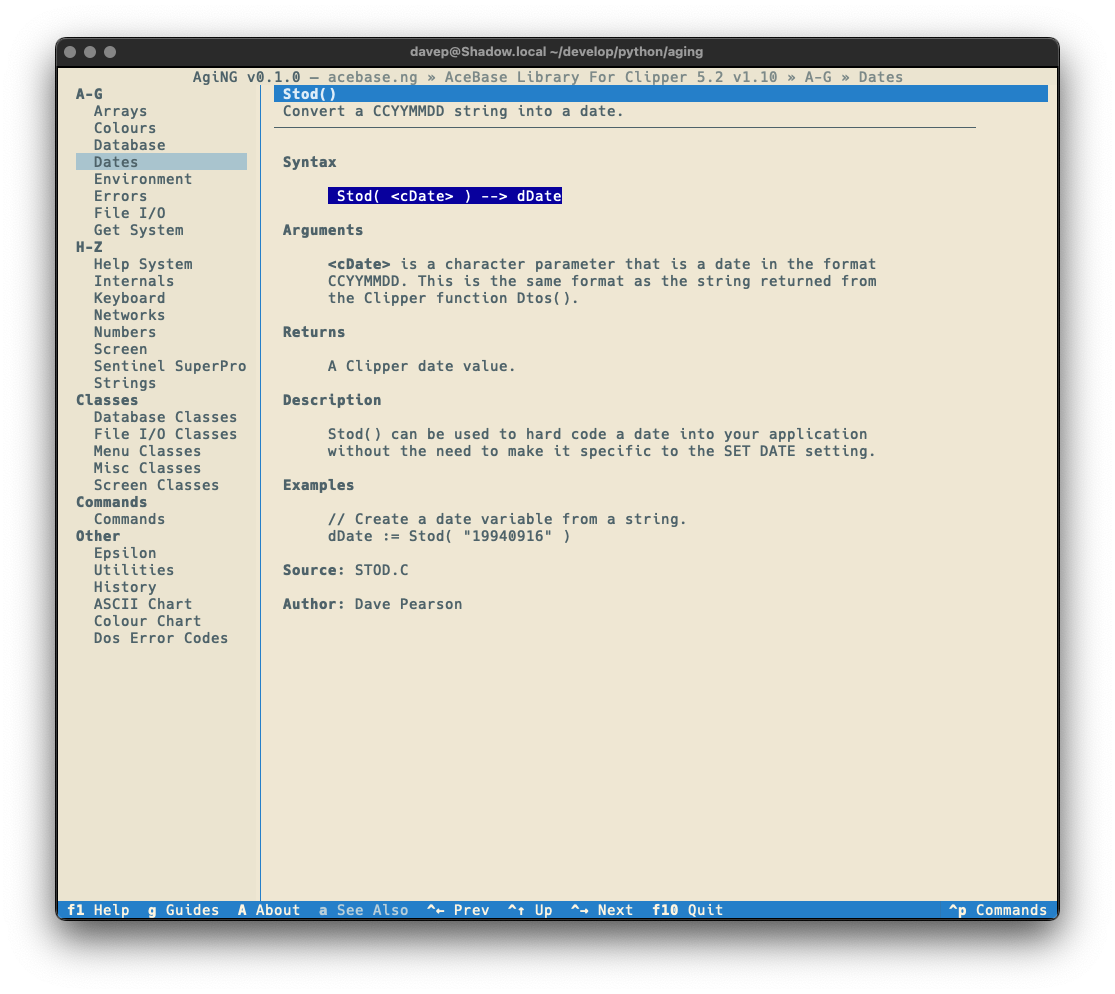Go to Prev entry in footer
Image resolution: width=1115 pixels, height=994 pixels.
tap(458, 910)
